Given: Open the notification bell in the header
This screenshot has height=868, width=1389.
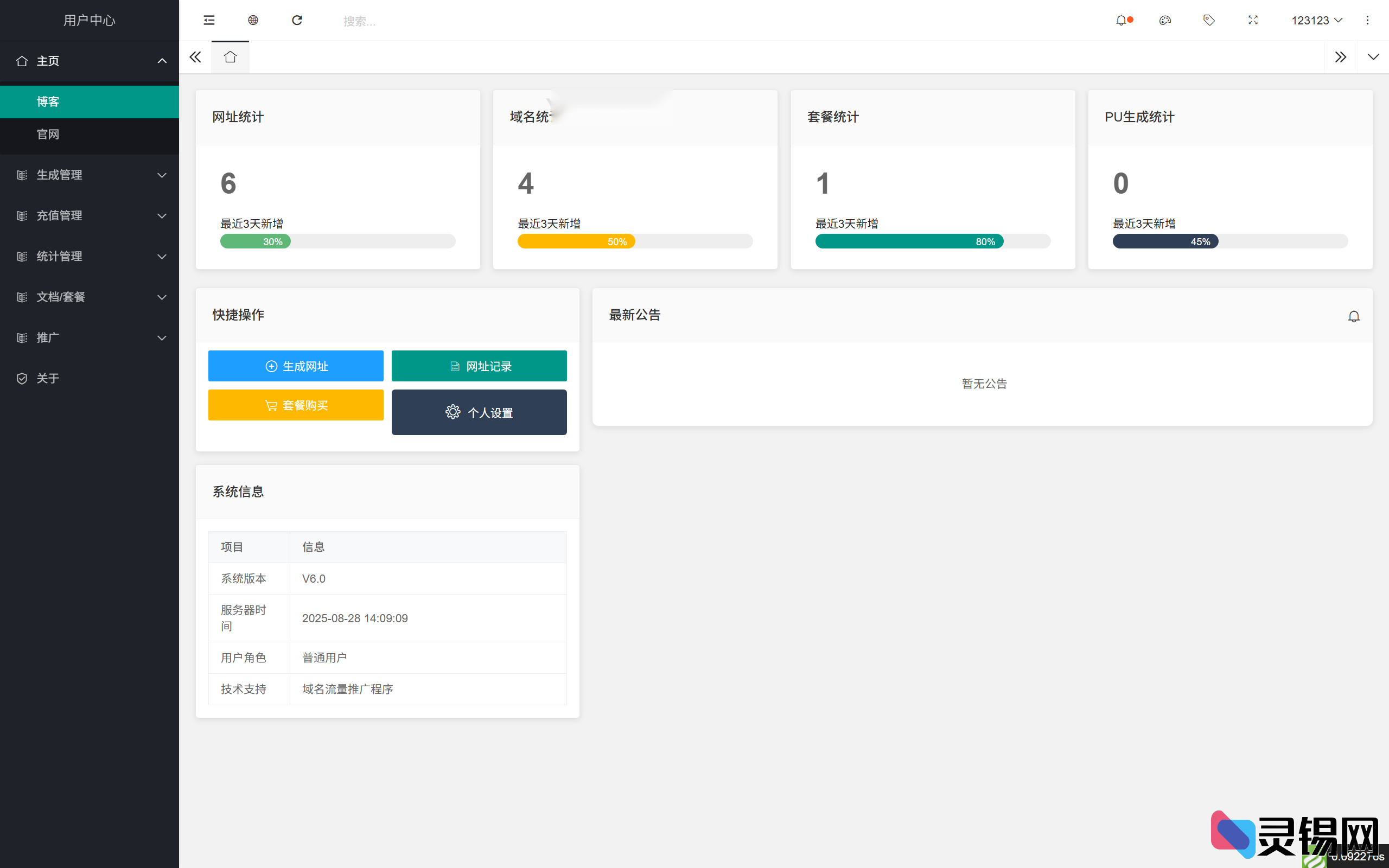Looking at the screenshot, I should 1122,20.
